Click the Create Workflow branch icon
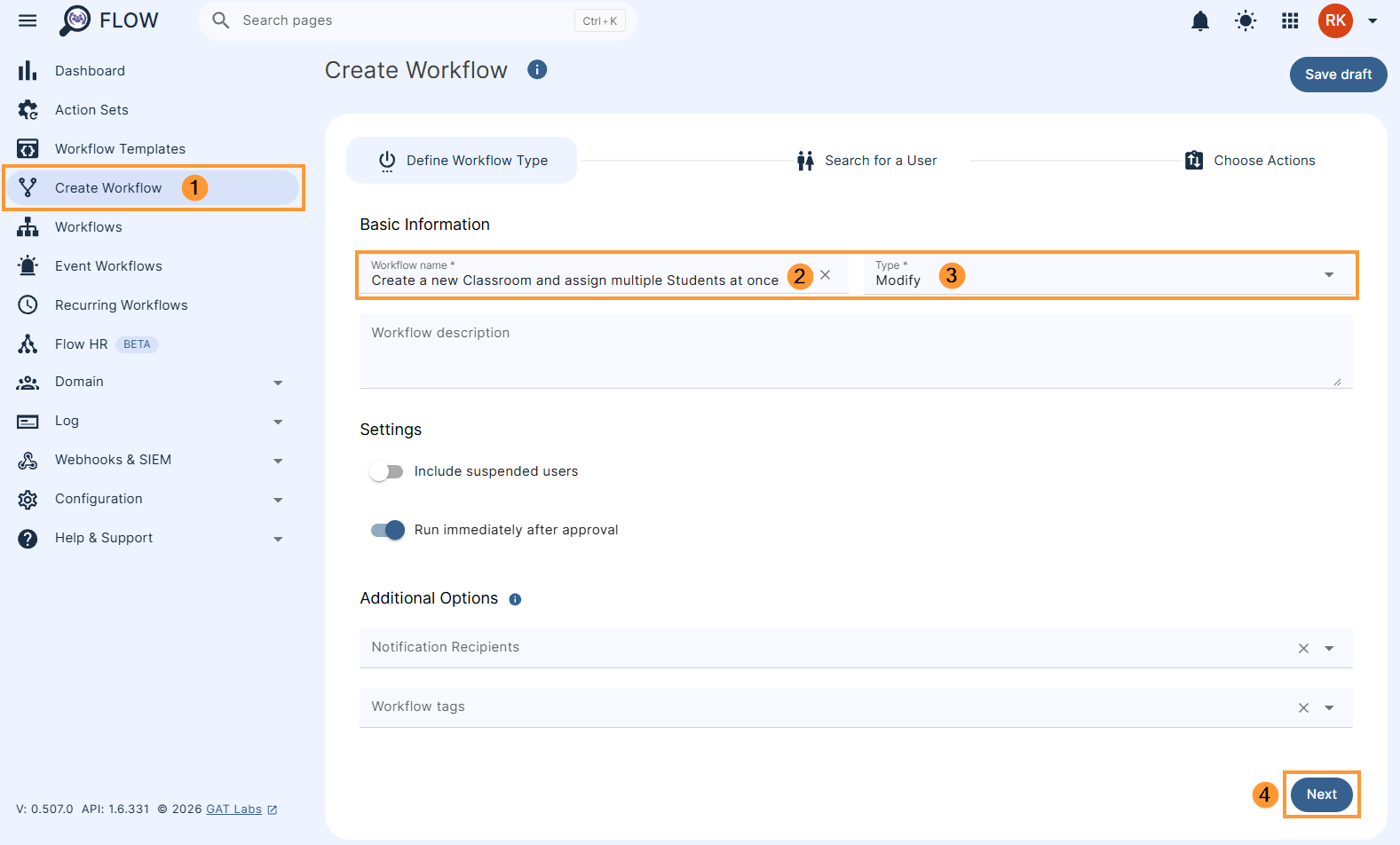Image resolution: width=1400 pixels, height=845 pixels. click(x=28, y=187)
